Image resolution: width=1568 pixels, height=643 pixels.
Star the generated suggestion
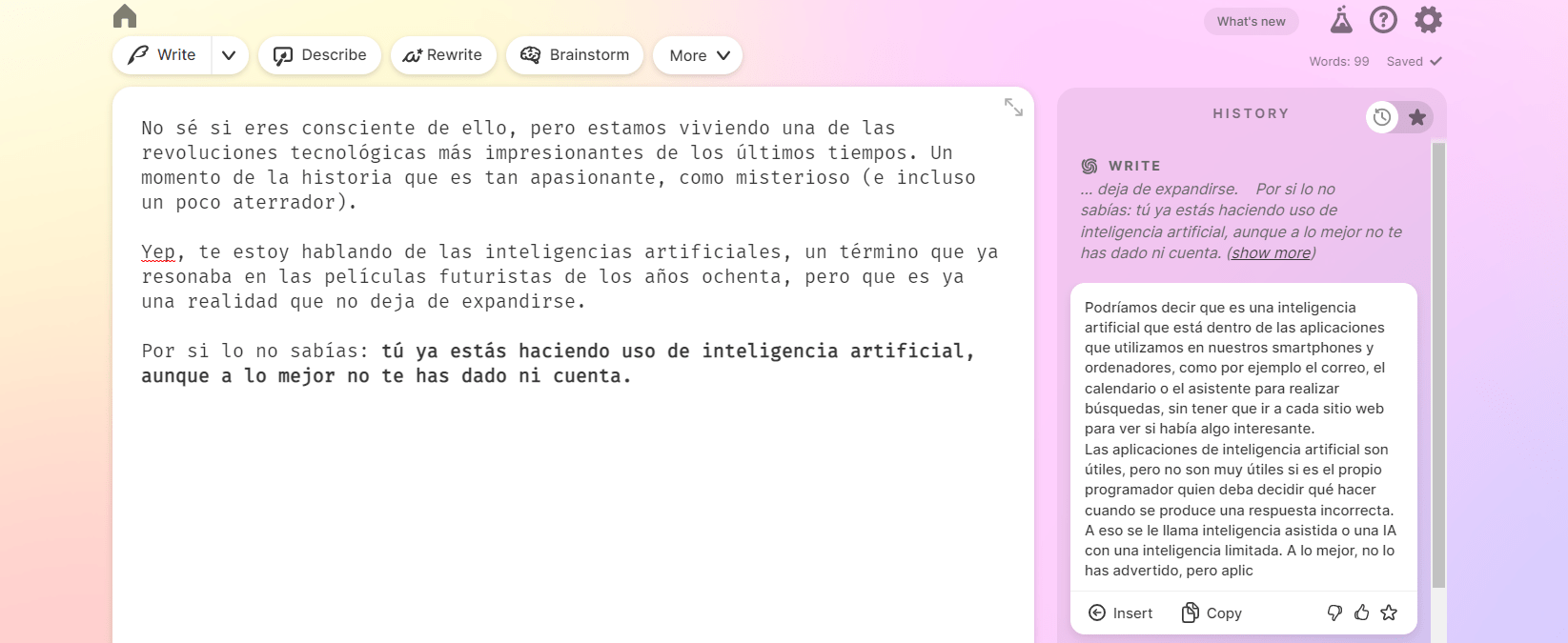[x=1389, y=613]
